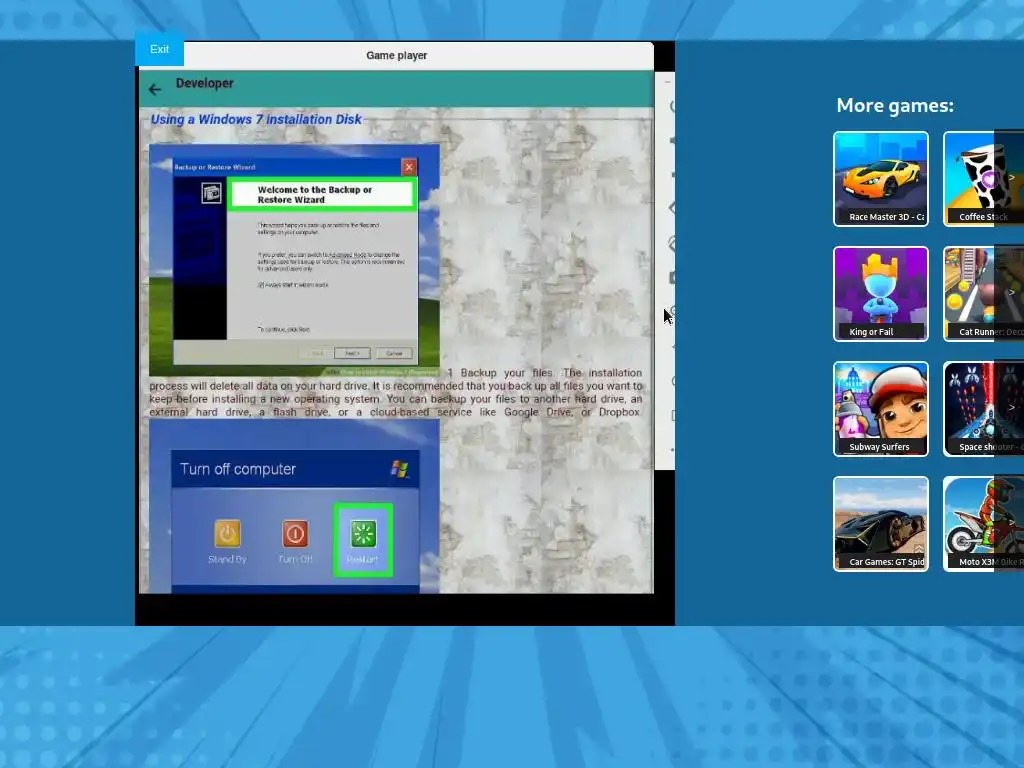Open Cat Runner game
This screenshot has height=768, width=1024.
click(x=984, y=294)
